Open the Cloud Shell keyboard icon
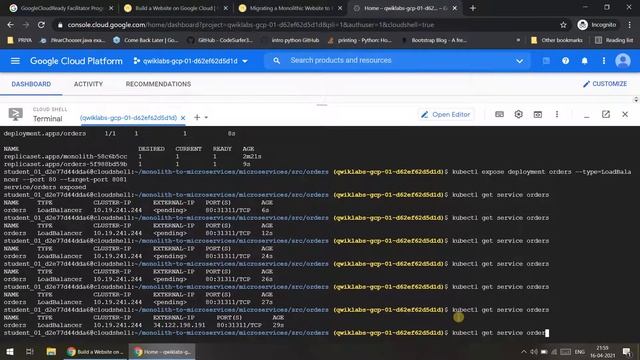640x360 pixels. coord(499,115)
